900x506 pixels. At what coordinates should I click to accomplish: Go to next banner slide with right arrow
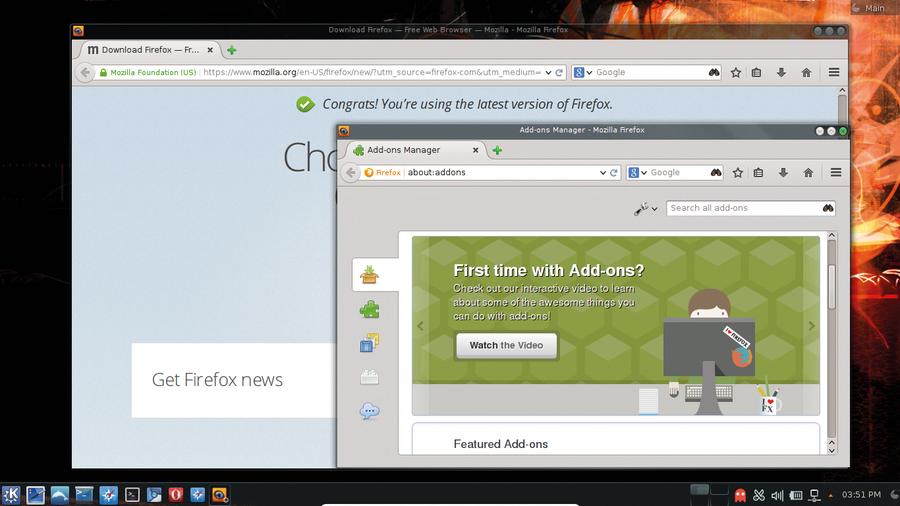(812, 326)
